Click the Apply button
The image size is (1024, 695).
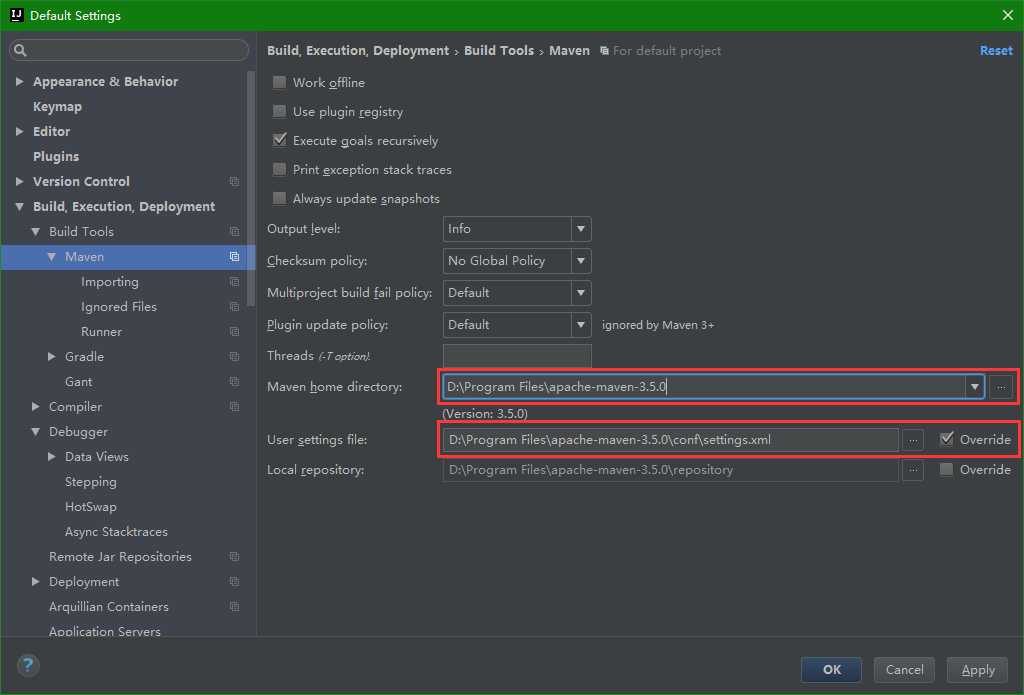pos(978,670)
